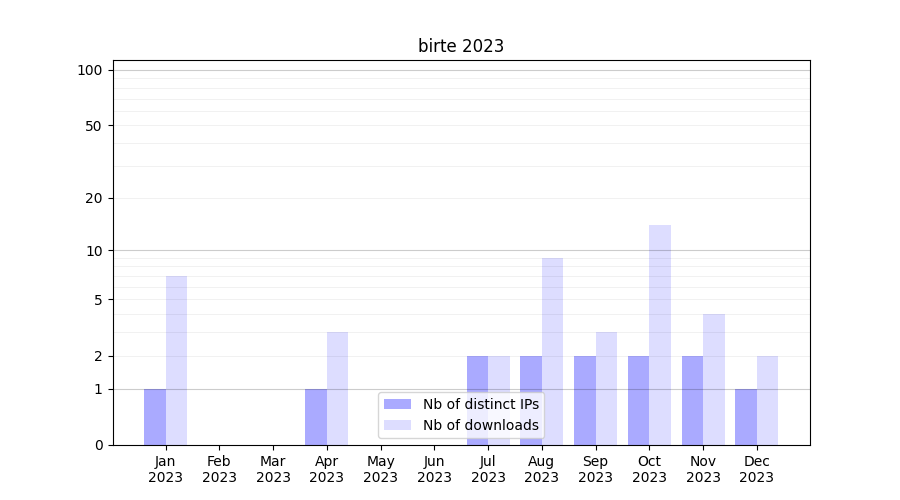Click the January 2023 downloads bar
The height and width of the screenshot is (500, 900).
[177, 360]
